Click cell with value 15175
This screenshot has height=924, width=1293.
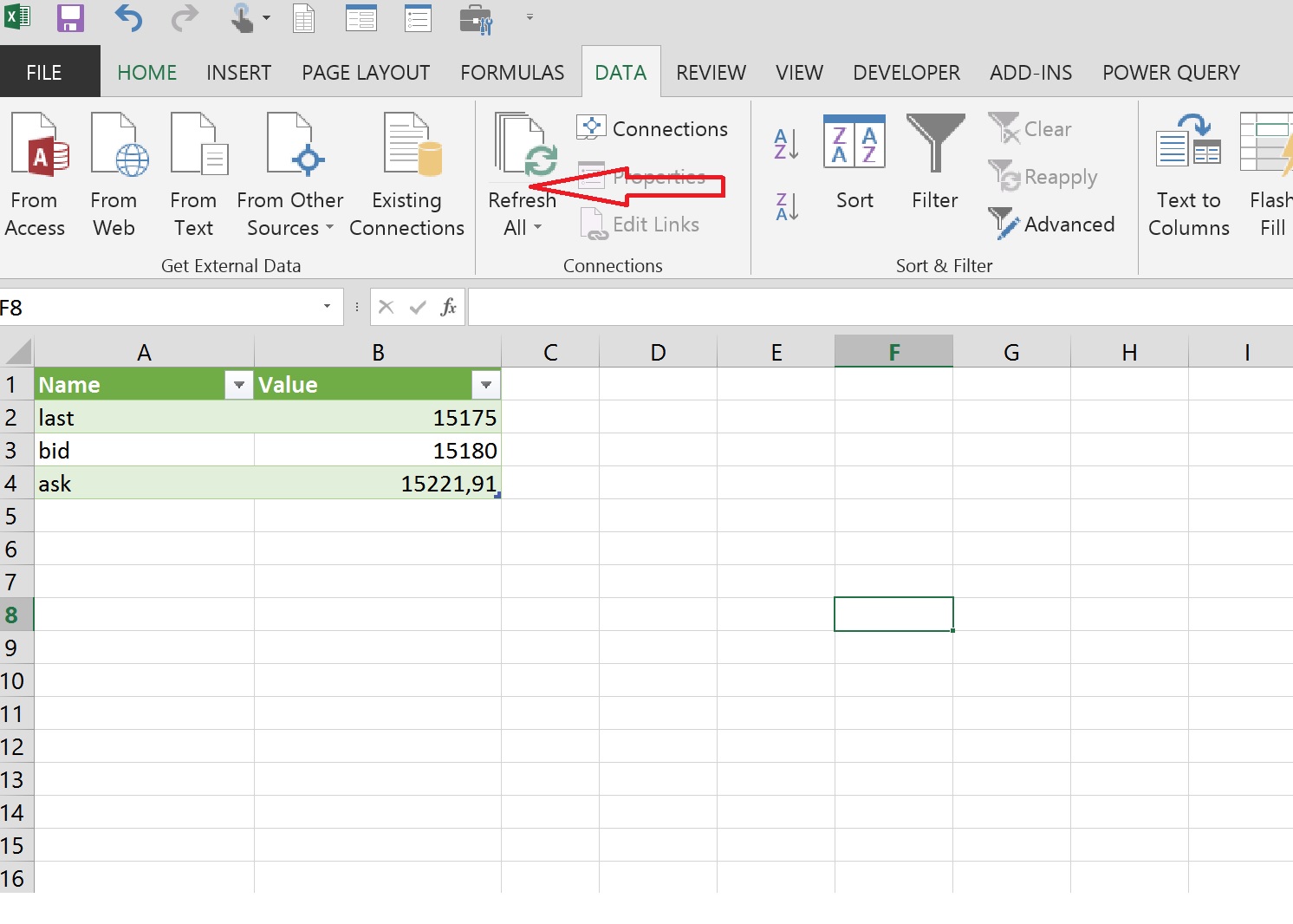378,417
